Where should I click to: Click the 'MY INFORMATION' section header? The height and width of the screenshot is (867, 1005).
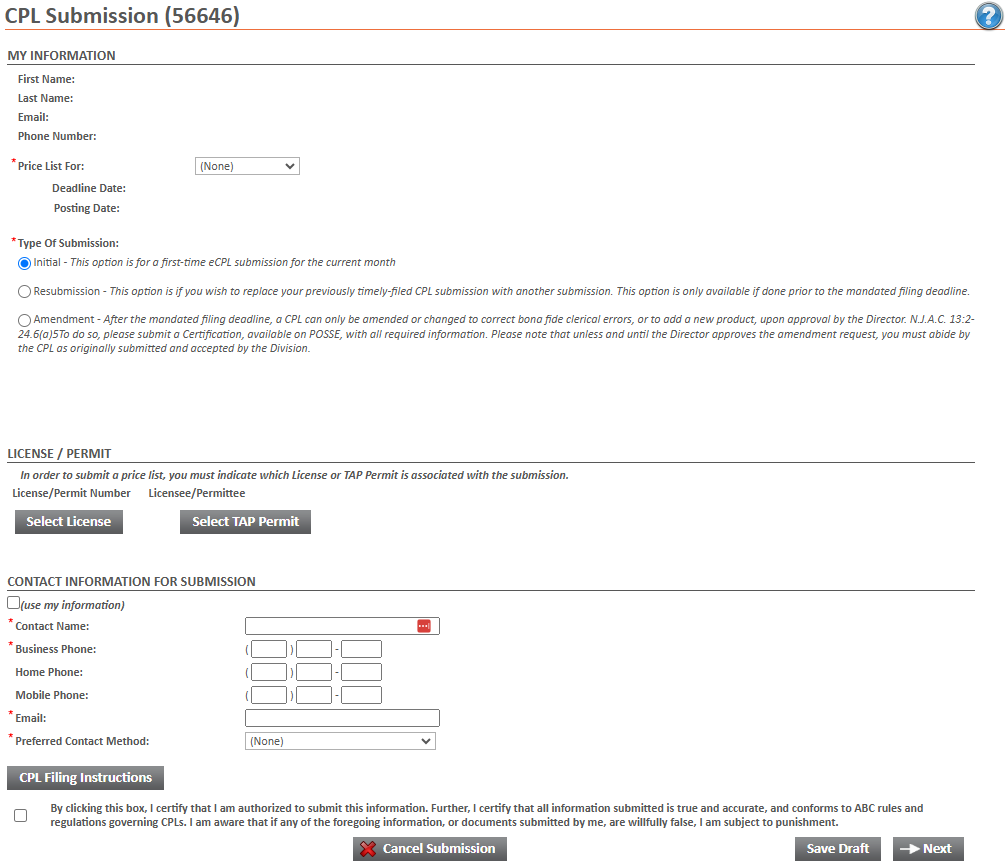click(x=62, y=56)
